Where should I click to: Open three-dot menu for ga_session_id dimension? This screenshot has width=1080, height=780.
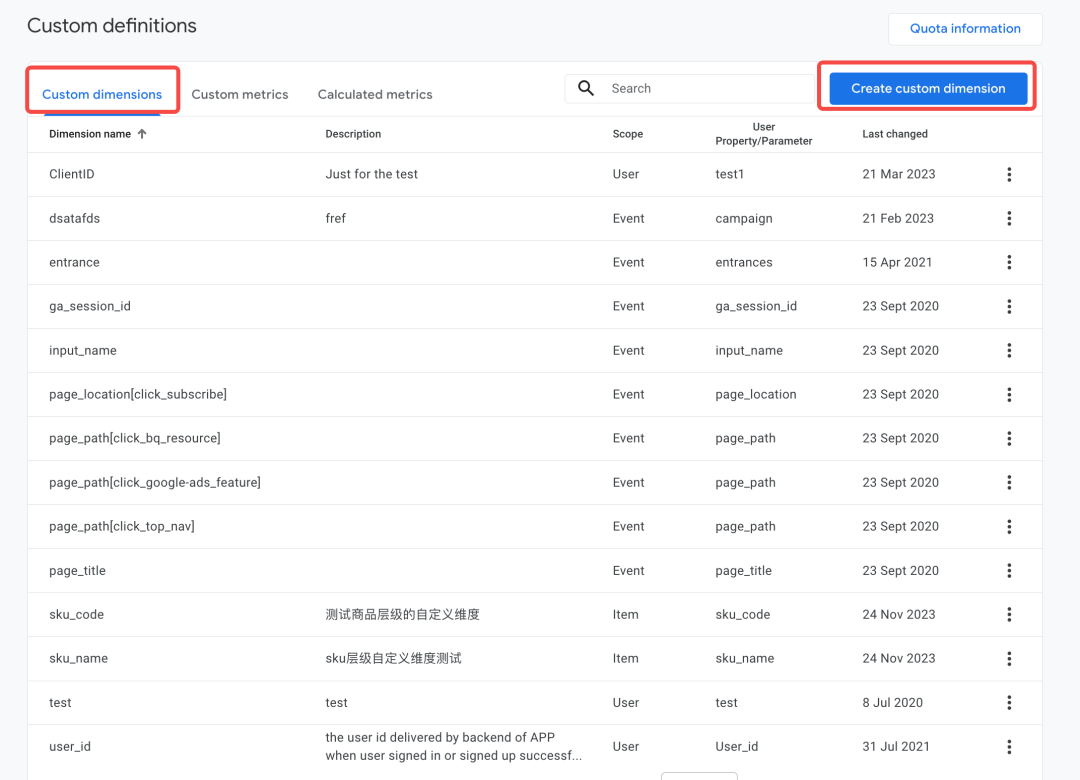pyautogui.click(x=1009, y=307)
